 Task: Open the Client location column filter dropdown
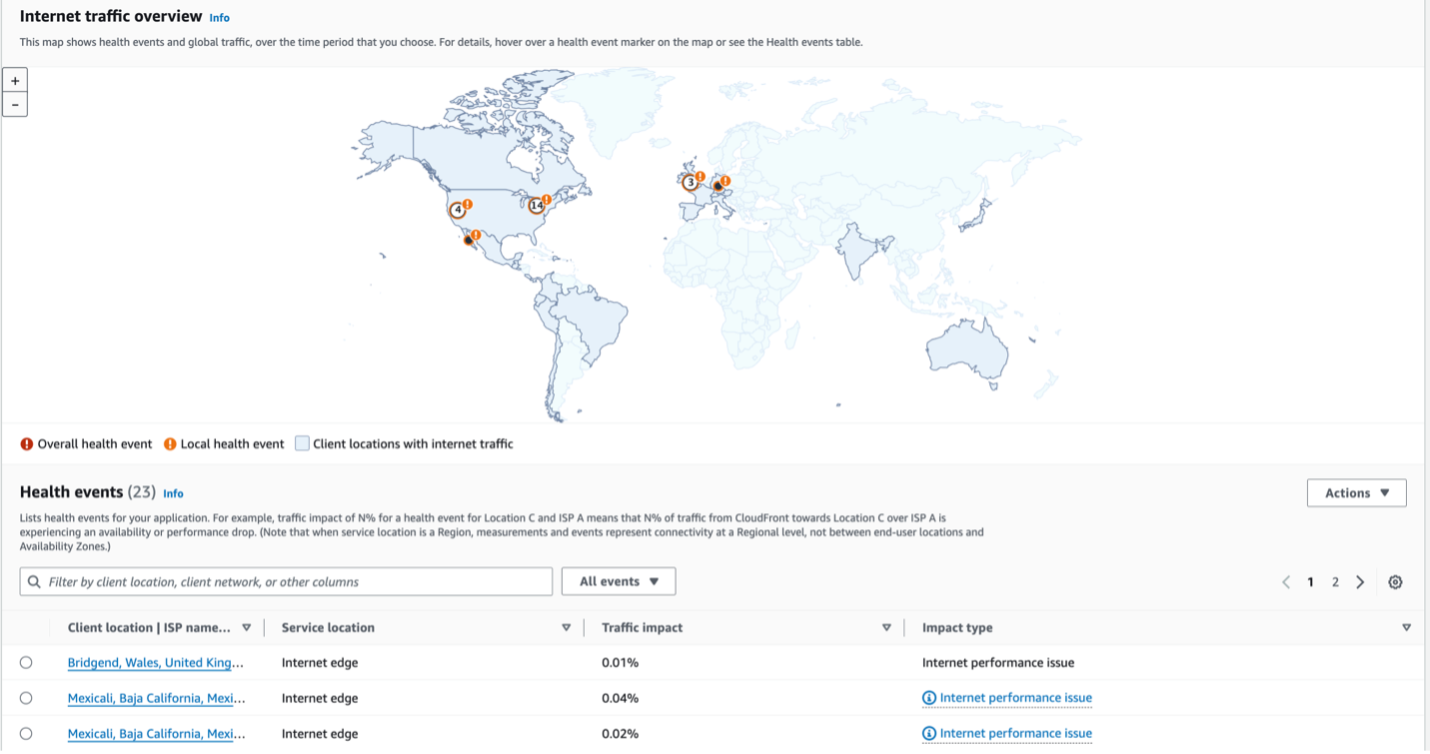pos(246,627)
